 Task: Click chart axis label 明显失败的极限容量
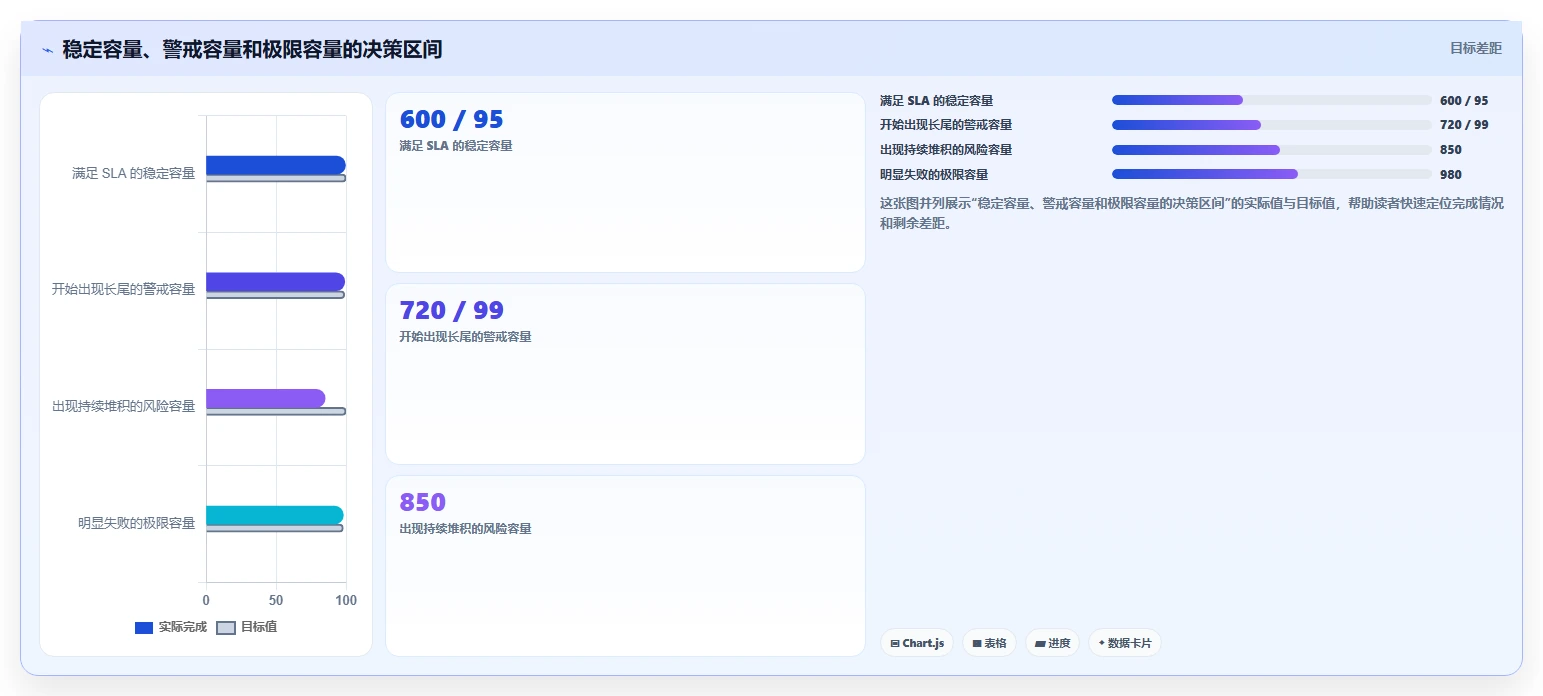click(137, 523)
